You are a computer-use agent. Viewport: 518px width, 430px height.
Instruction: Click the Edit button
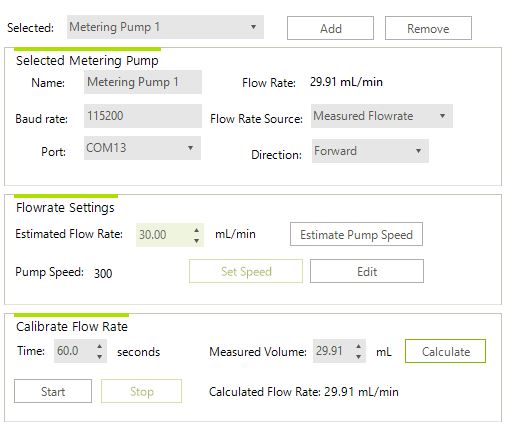367,271
